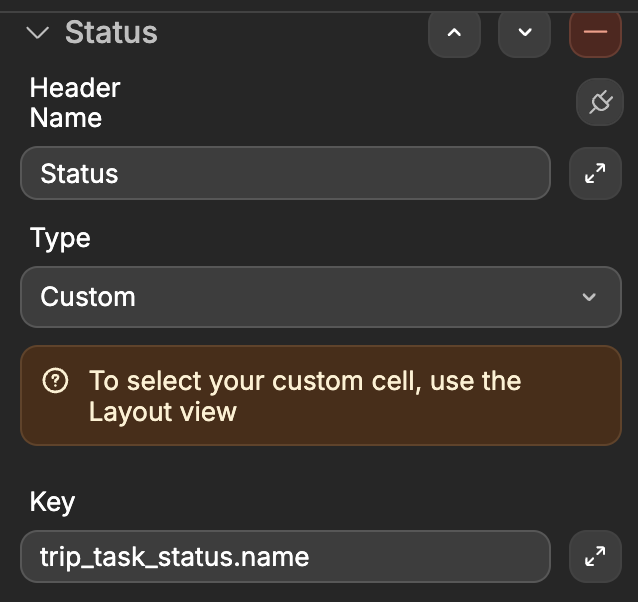Click the "trip_task_status.name" key value text

point(174,557)
